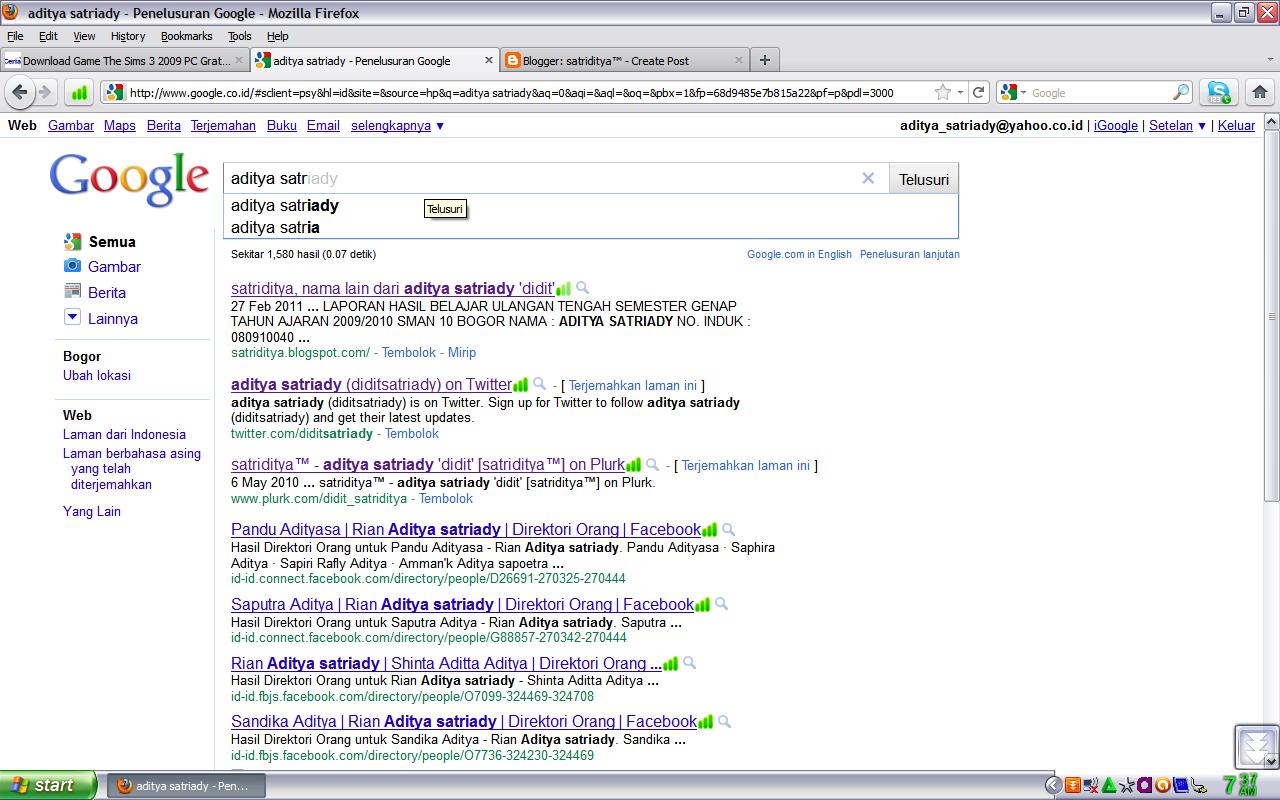Open the View menu

[84, 36]
